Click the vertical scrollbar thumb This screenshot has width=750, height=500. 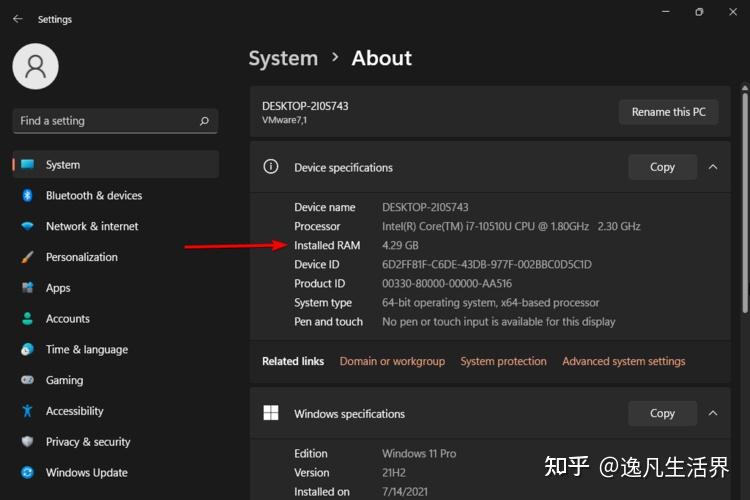coord(745,203)
